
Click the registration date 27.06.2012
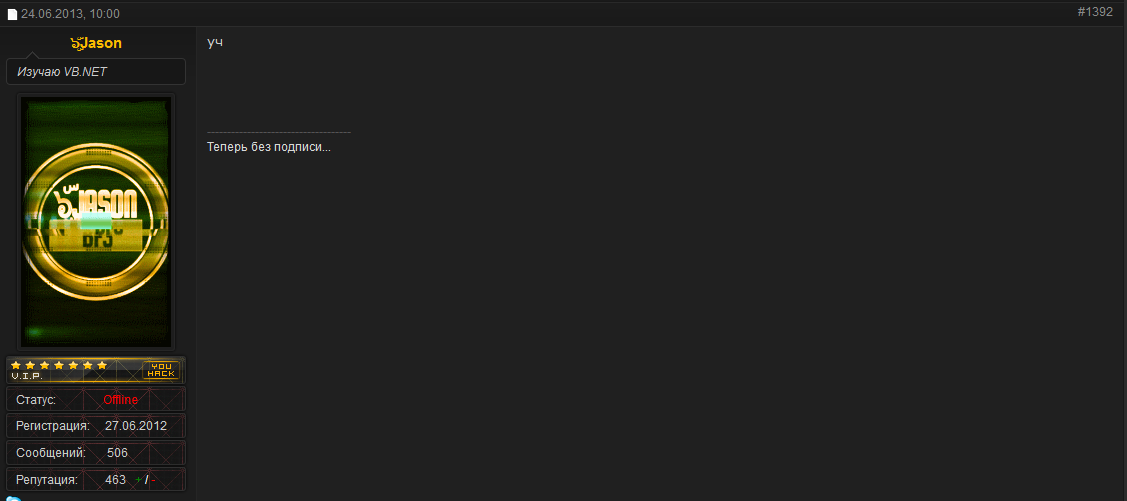click(x=136, y=426)
